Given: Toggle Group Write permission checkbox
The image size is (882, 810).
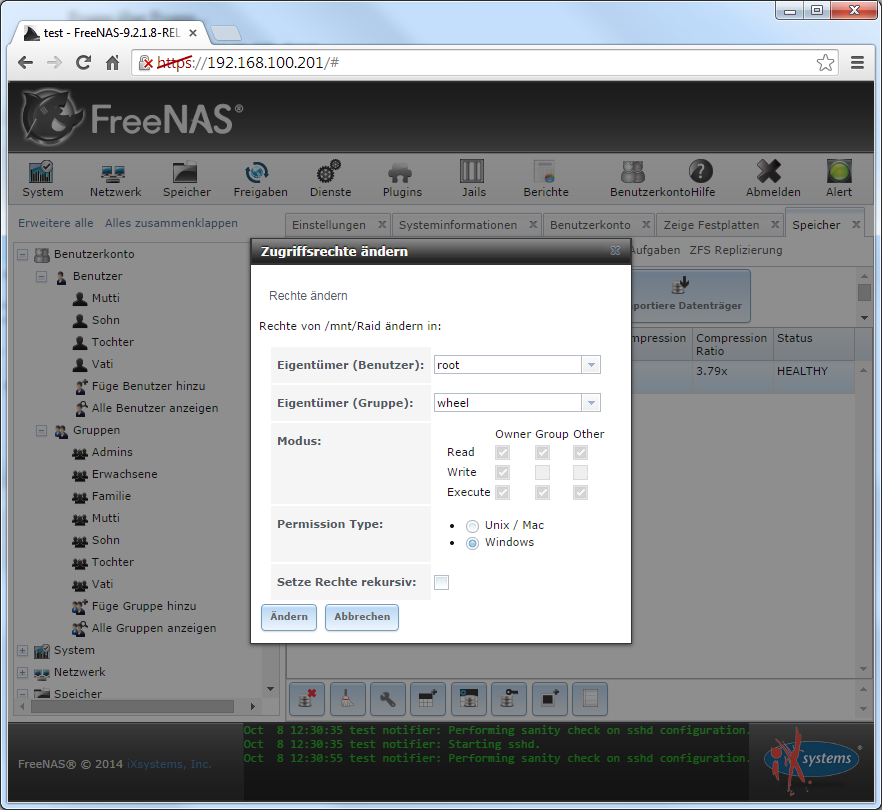Looking at the screenshot, I should (x=542, y=472).
